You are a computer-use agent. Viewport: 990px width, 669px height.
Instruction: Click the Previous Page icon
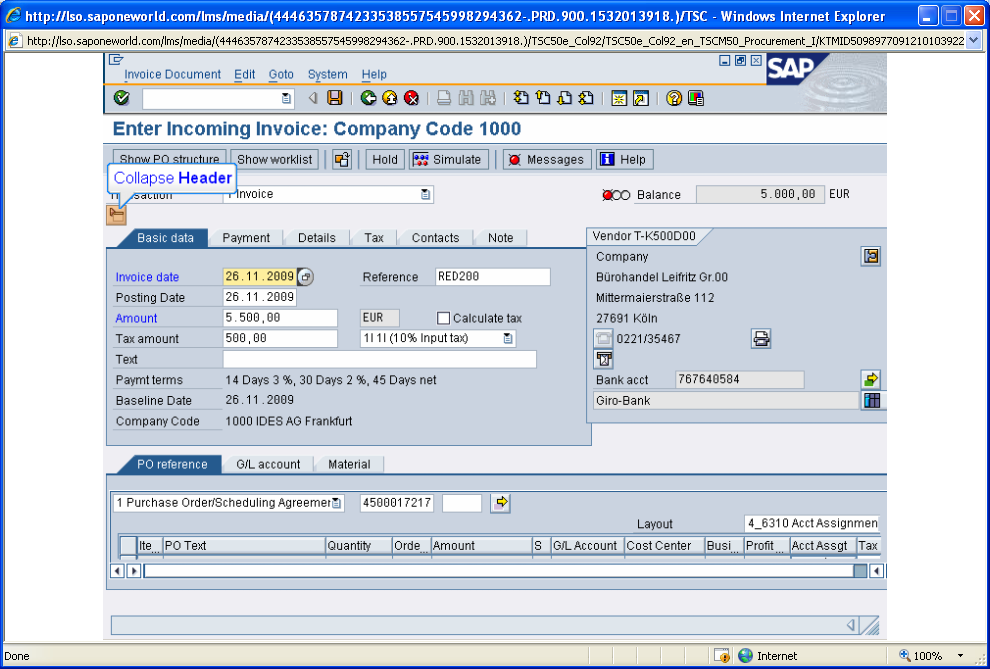click(x=543, y=98)
